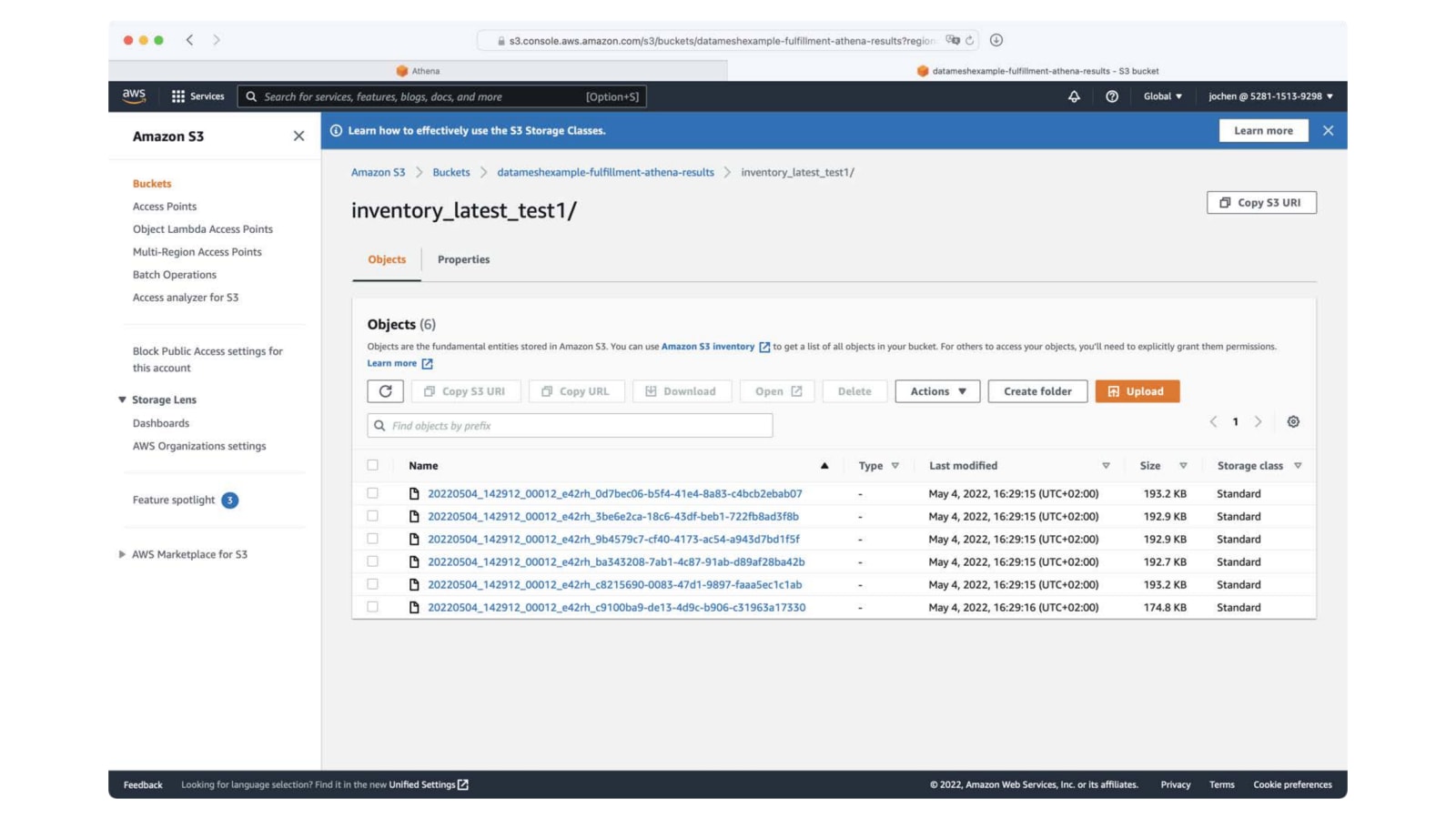Check the box for 3be6e2ca object
The image size is (1456, 819).
click(x=372, y=516)
